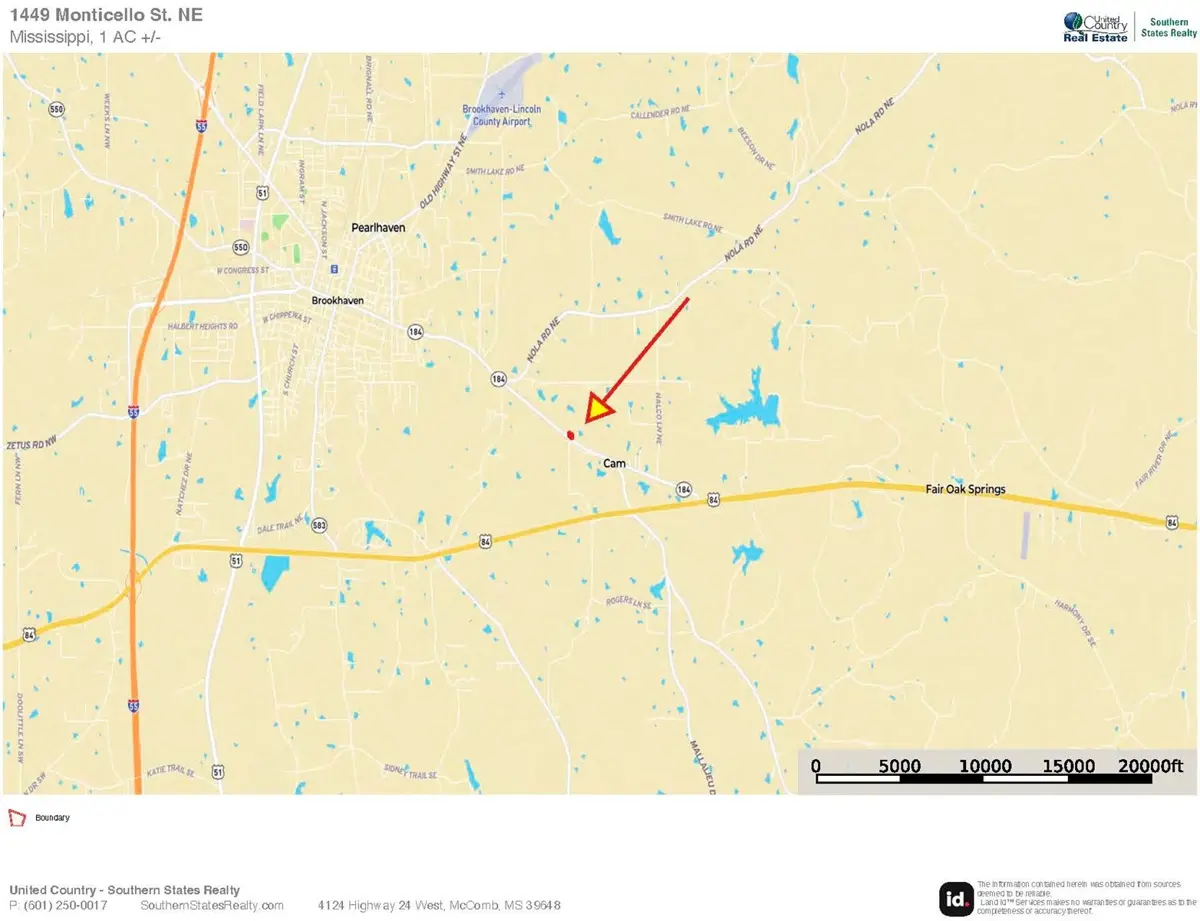Click the Highway 583 route shield
Image resolution: width=1200 pixels, height=921 pixels.
click(319, 525)
